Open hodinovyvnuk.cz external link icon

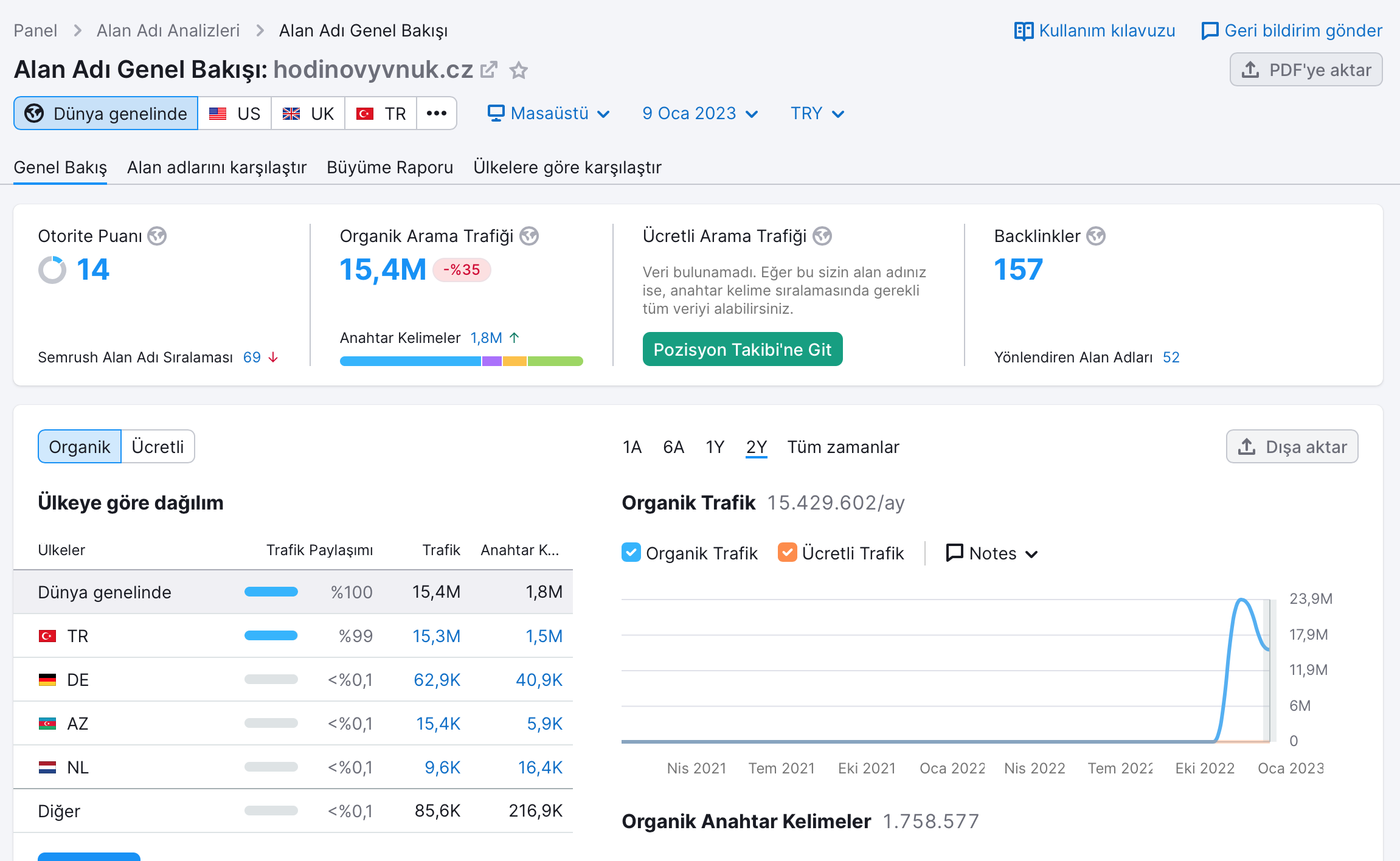click(x=489, y=70)
